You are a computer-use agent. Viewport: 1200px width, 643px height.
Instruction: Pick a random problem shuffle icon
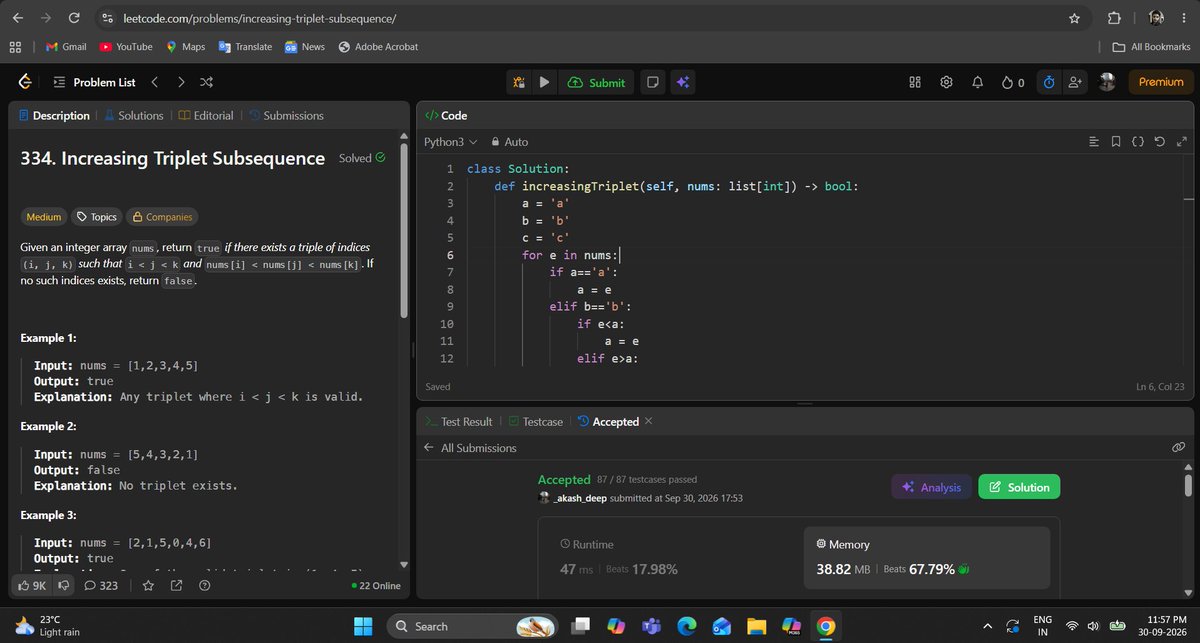tap(207, 82)
